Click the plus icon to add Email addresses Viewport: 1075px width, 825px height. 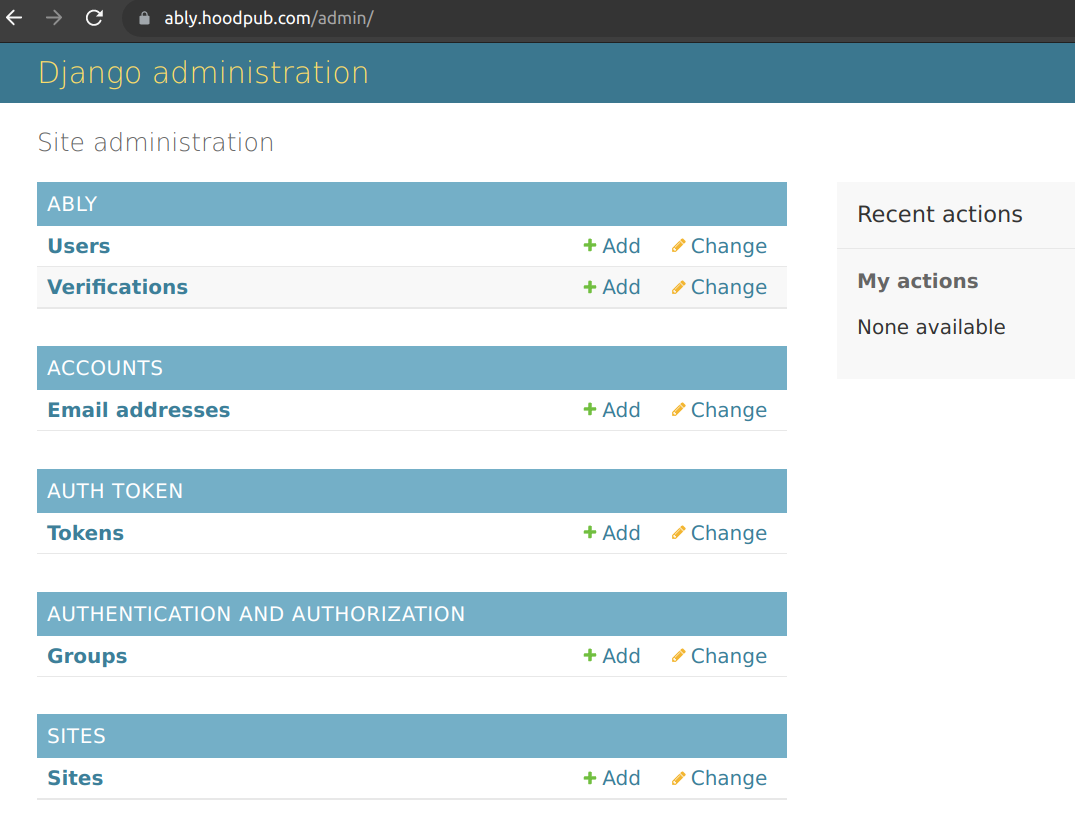pyautogui.click(x=590, y=410)
